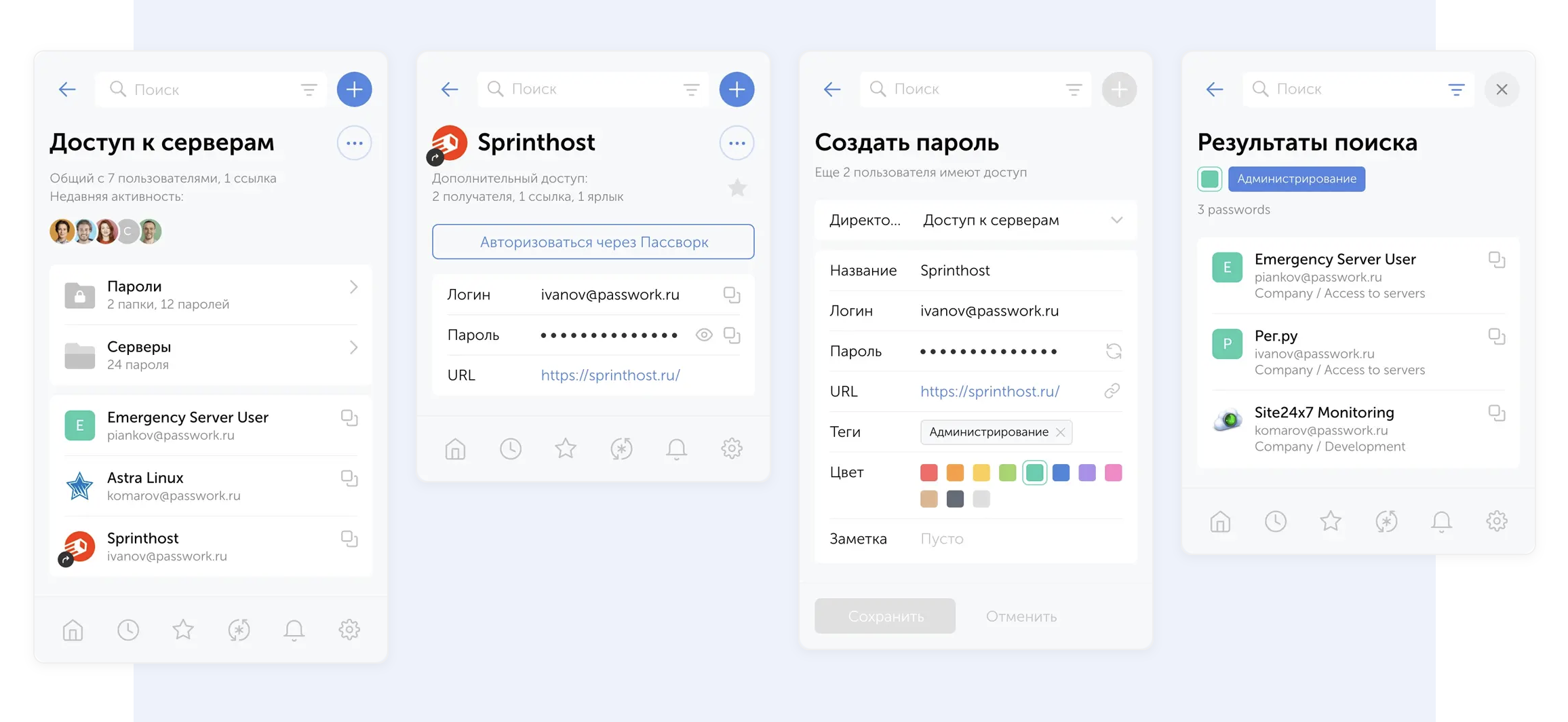Click the link icon next to URL field
1568x722 pixels.
(1112, 391)
